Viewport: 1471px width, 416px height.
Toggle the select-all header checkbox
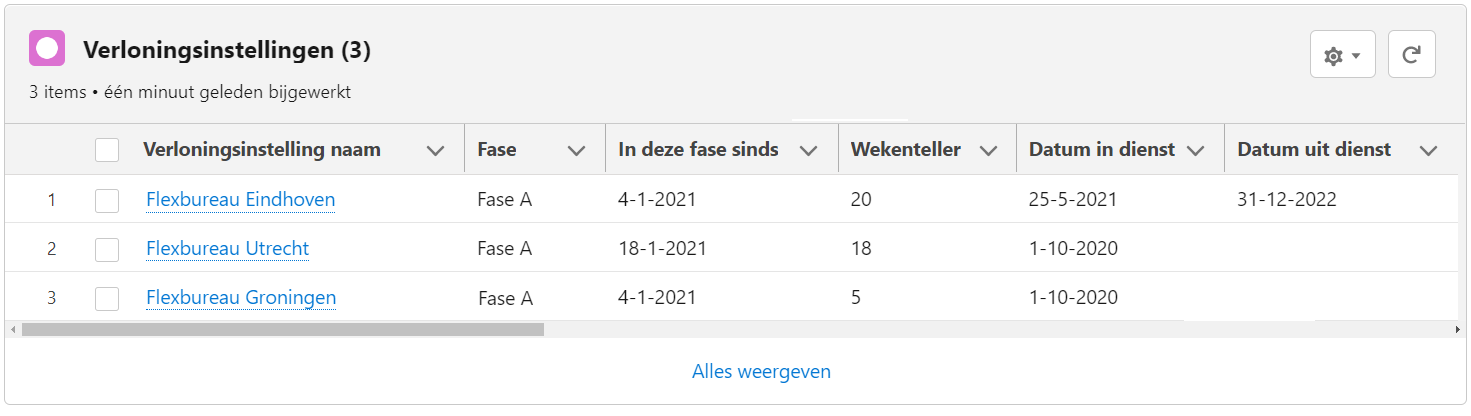point(107,150)
